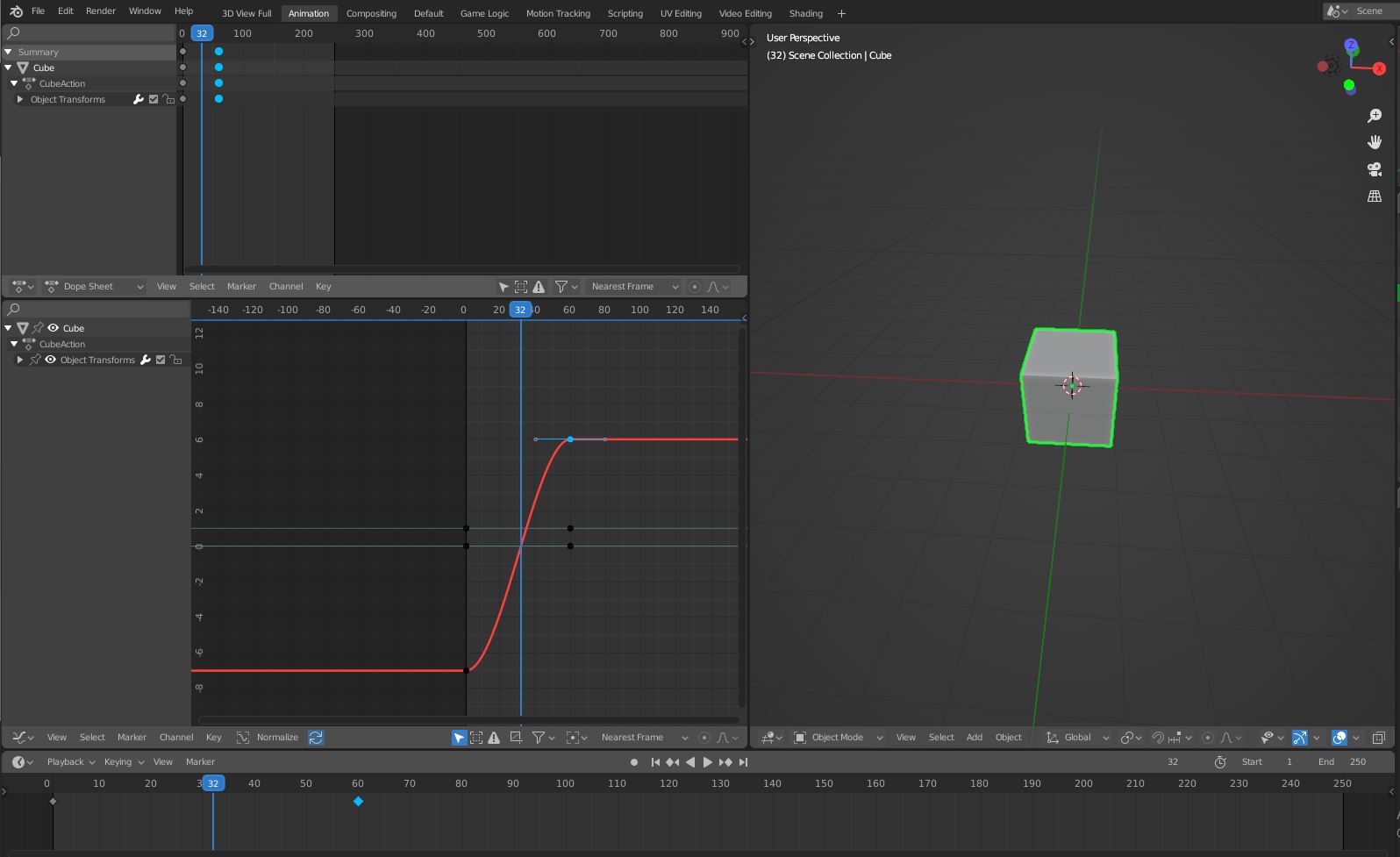
Task: Open the Render menu
Action: (x=101, y=11)
